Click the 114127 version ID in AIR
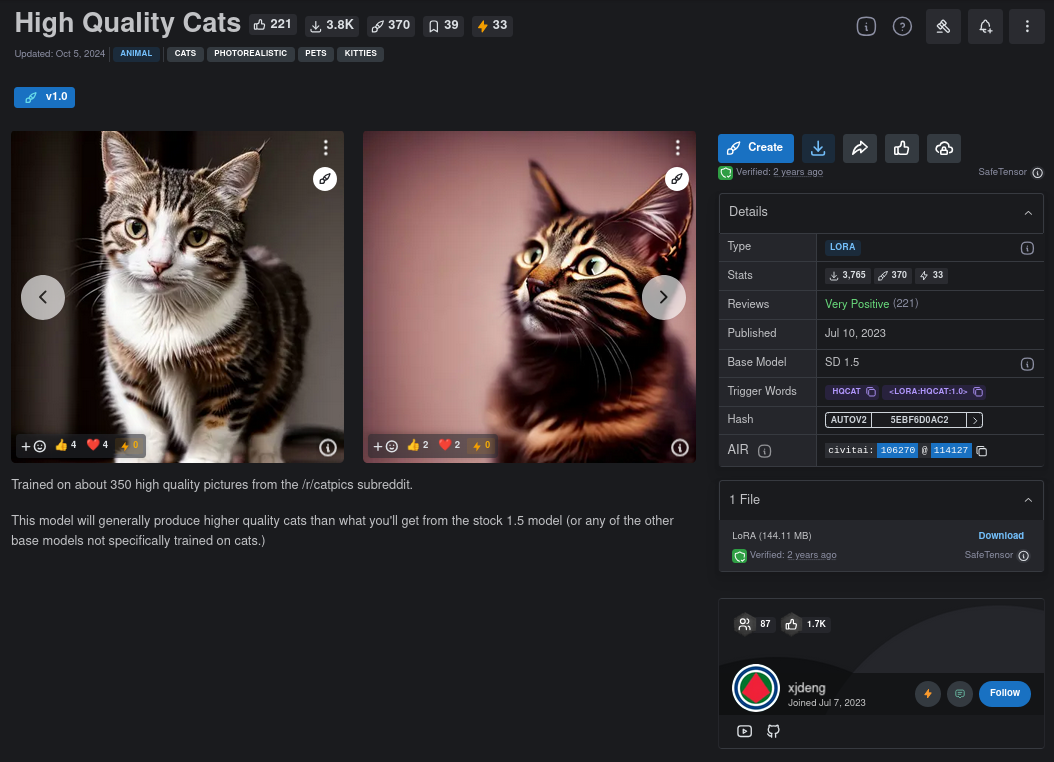The width and height of the screenshot is (1054, 762). (950, 450)
